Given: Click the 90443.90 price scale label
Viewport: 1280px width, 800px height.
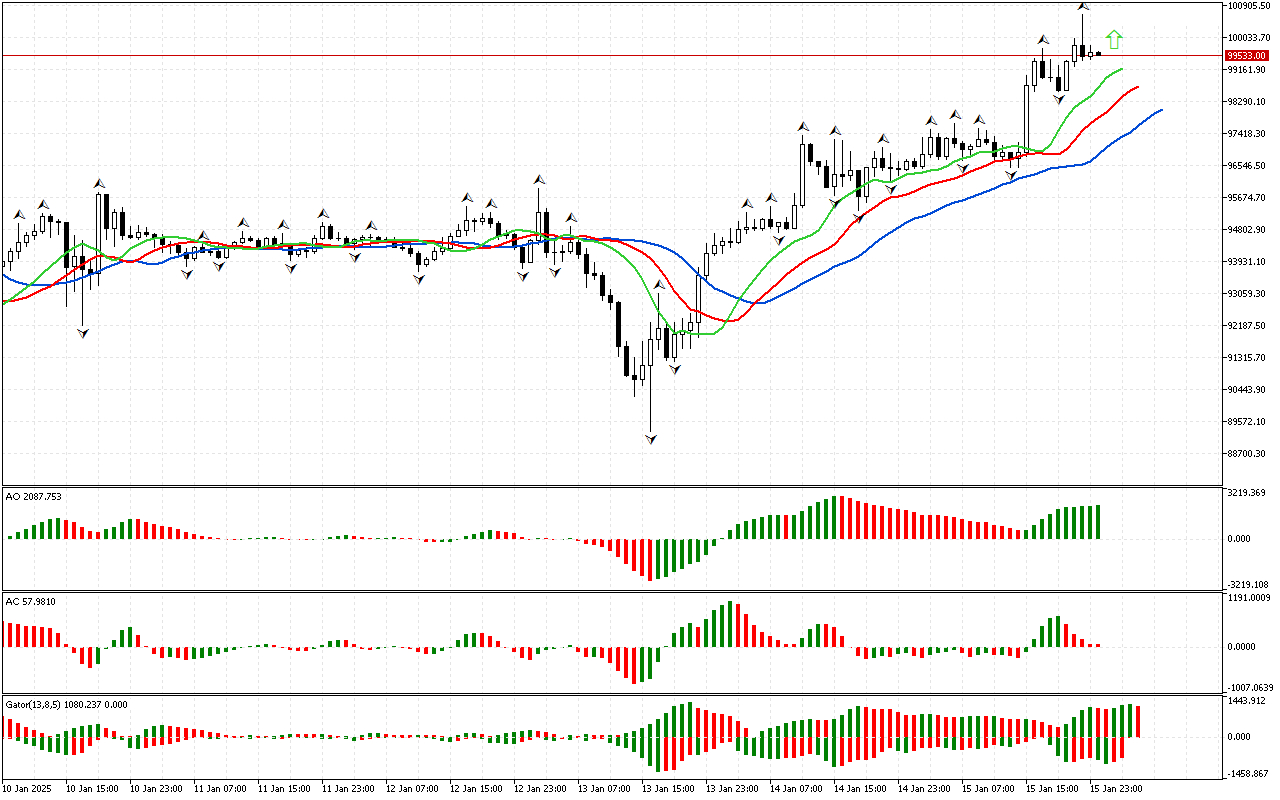Looking at the screenshot, I should pyautogui.click(x=1247, y=390).
